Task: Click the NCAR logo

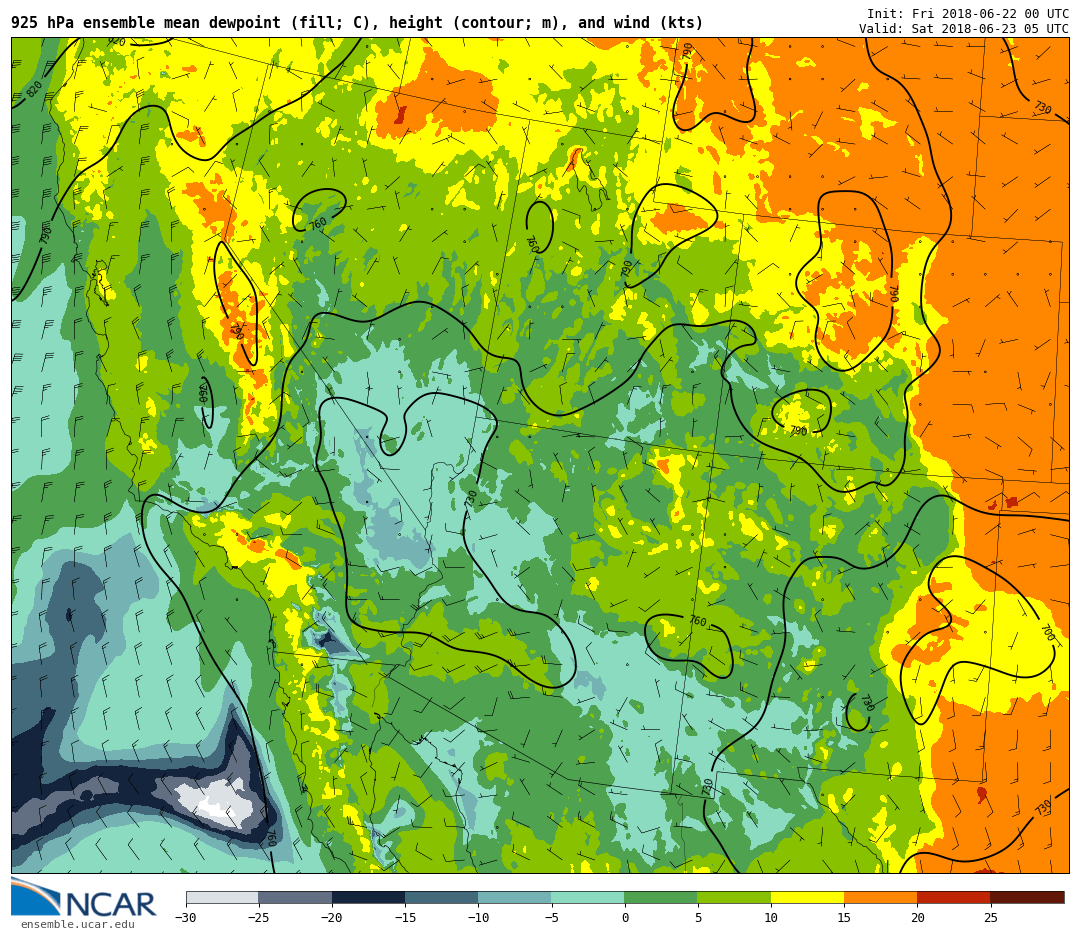Action: pyautogui.click(x=84, y=899)
